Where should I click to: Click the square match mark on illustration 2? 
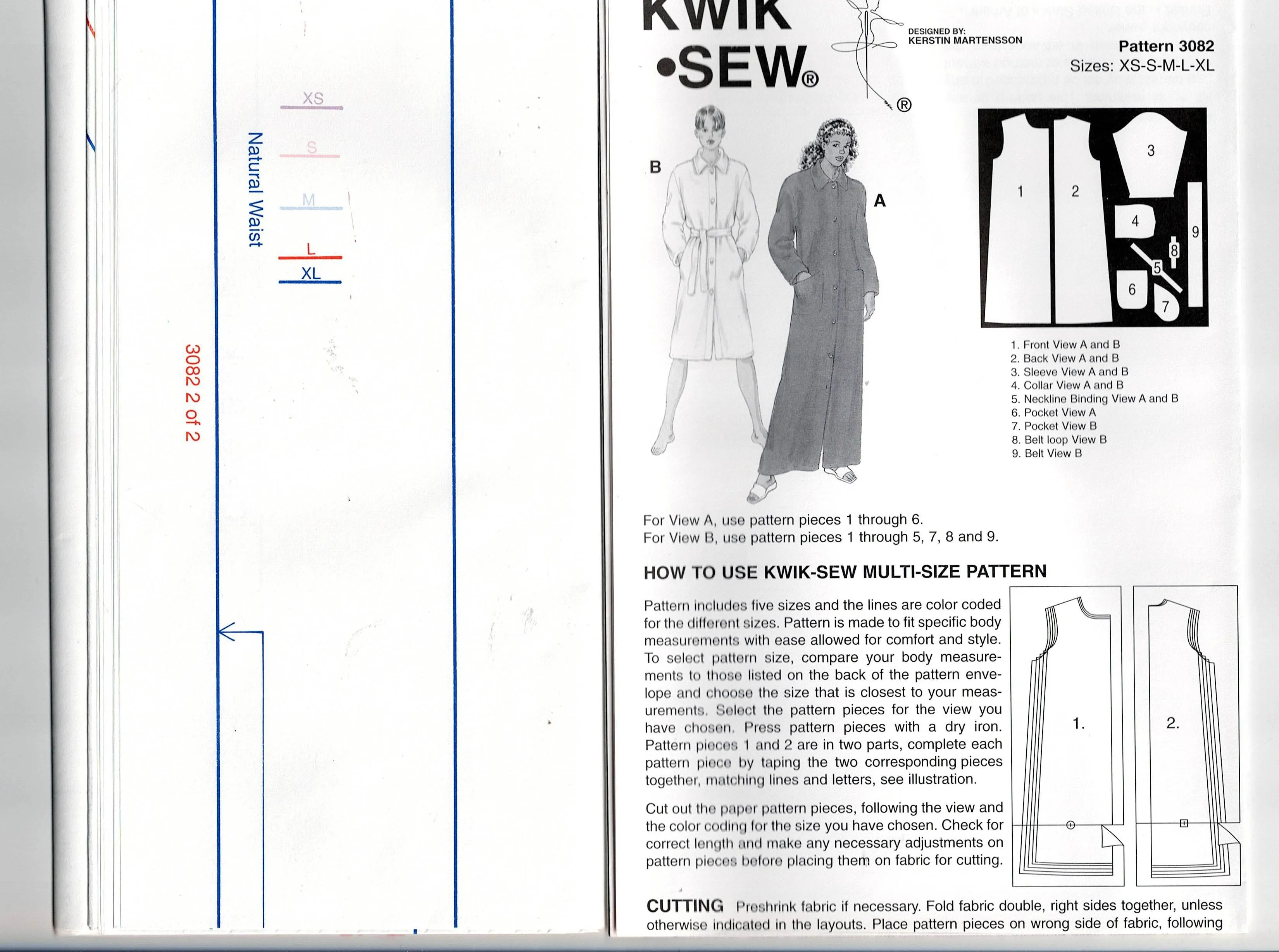(x=1184, y=823)
